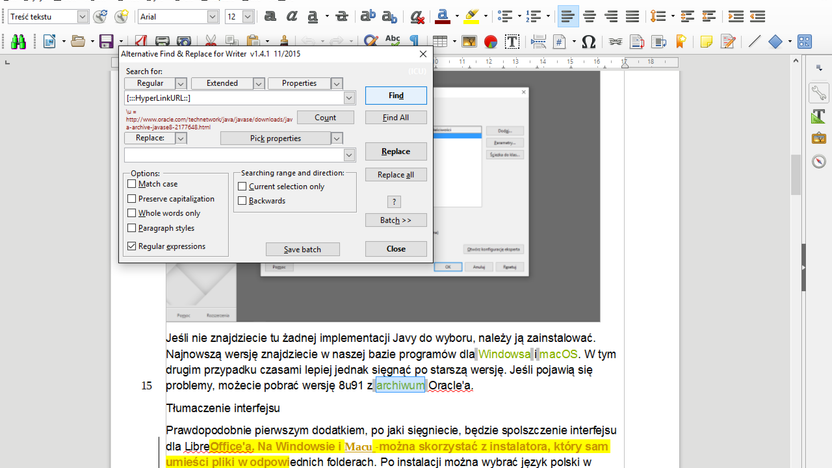Enable Paragraph styles option
The width and height of the screenshot is (832, 468).
(x=132, y=228)
